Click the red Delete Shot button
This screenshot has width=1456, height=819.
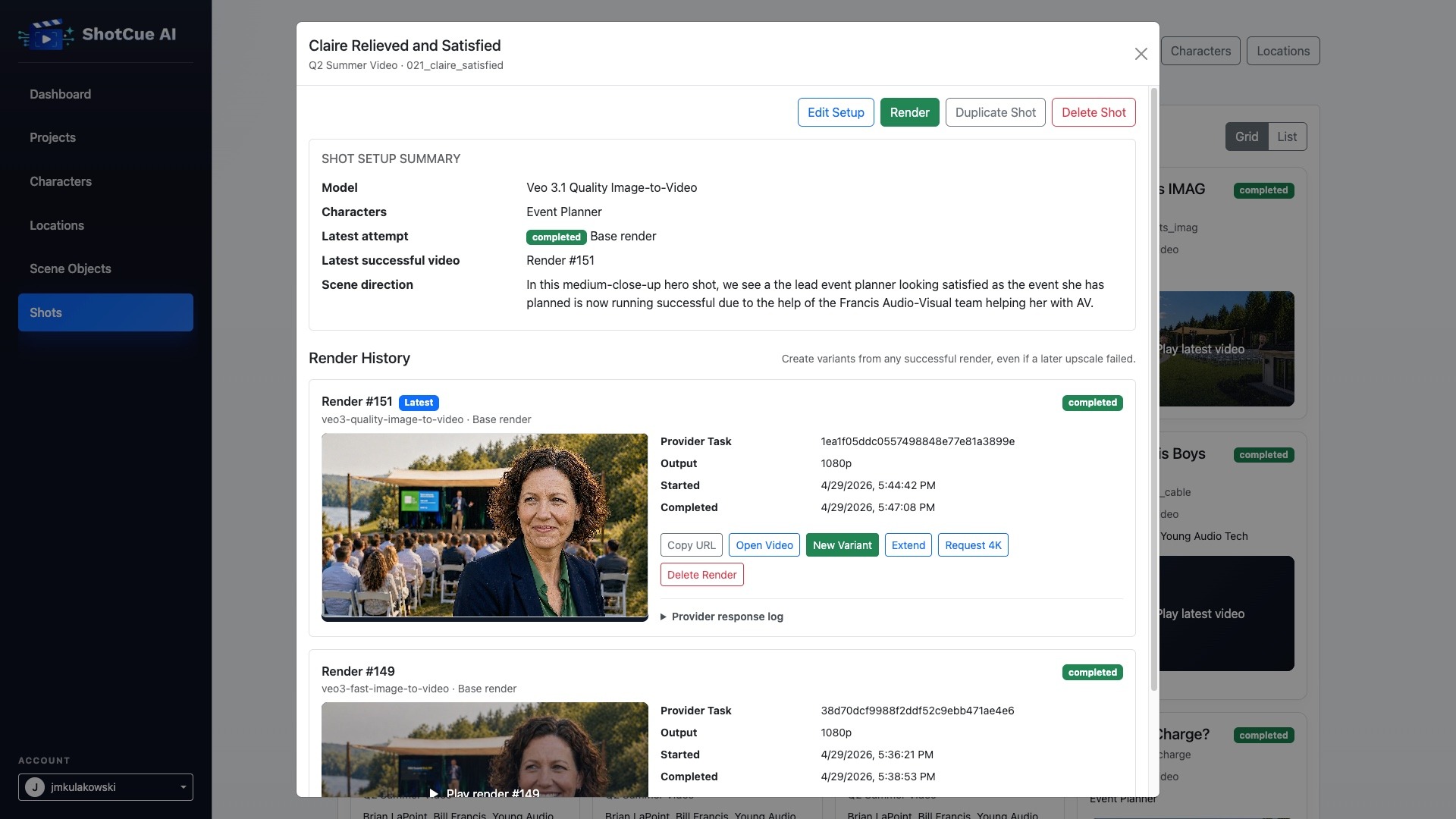click(1094, 112)
